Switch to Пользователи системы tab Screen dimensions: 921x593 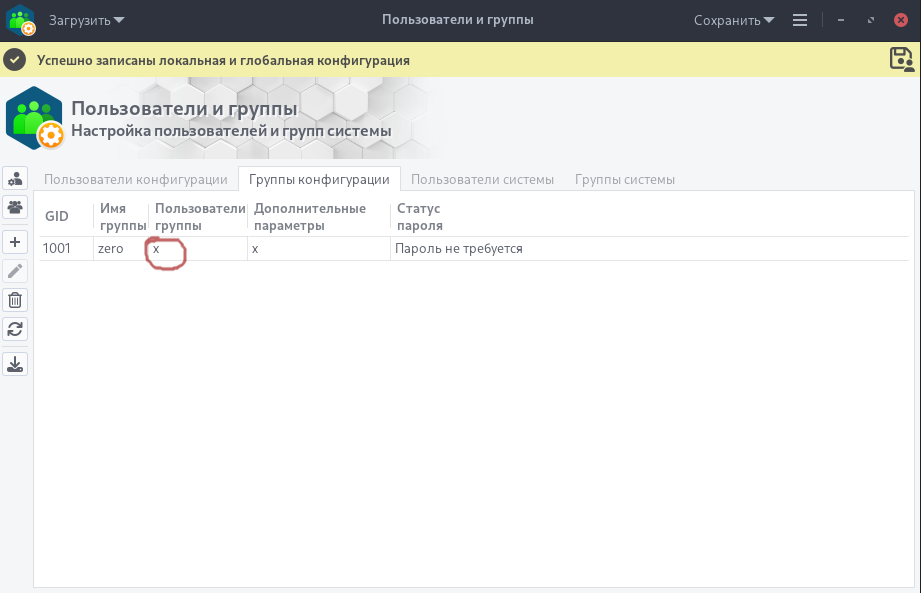pyautogui.click(x=482, y=180)
